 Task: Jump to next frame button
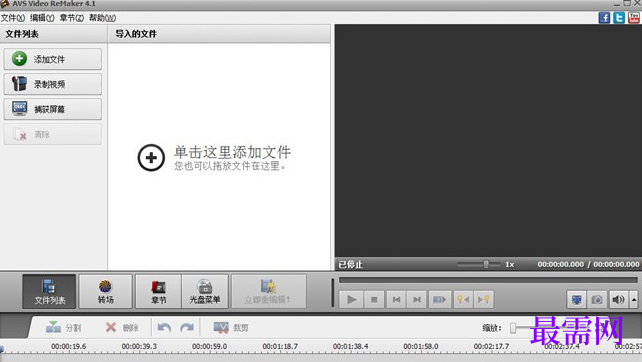417,300
